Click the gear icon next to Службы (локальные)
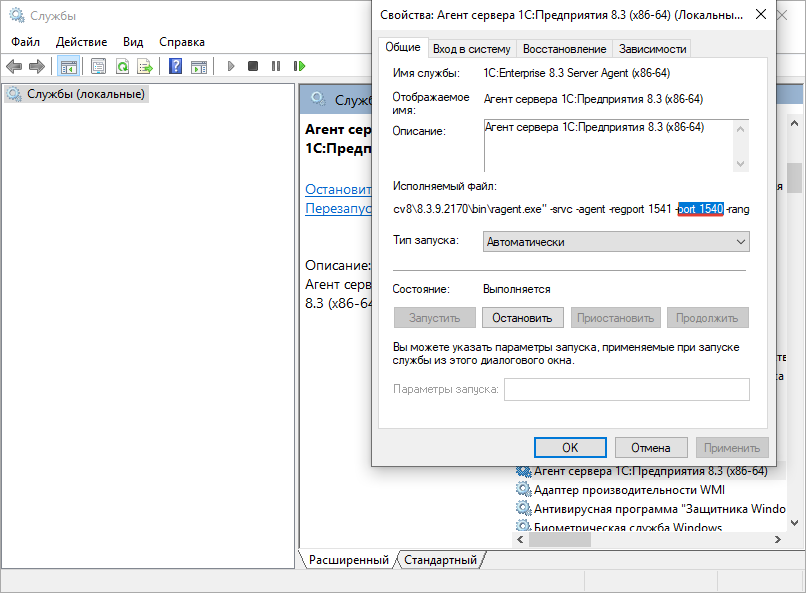 point(14,94)
